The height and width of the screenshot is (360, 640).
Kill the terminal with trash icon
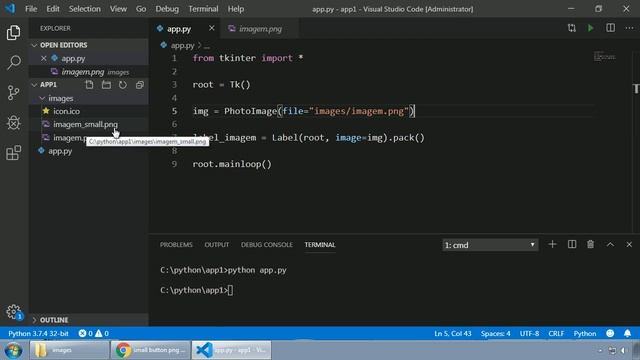pyautogui.click(x=591, y=244)
